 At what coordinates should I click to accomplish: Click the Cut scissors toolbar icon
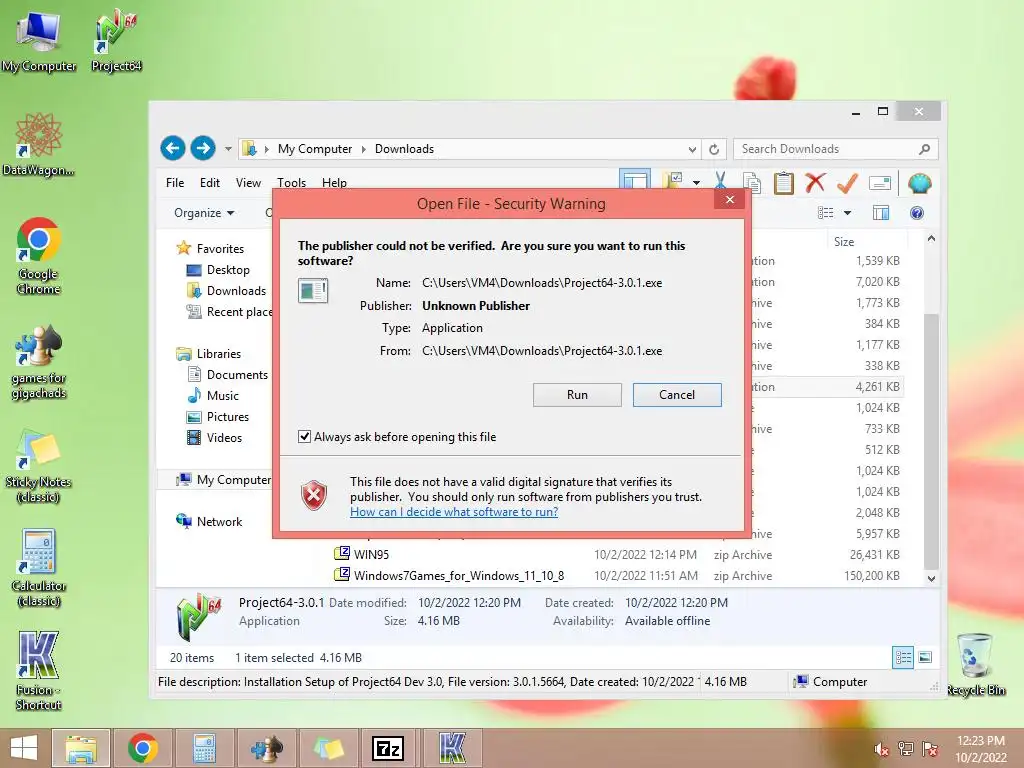pos(720,183)
